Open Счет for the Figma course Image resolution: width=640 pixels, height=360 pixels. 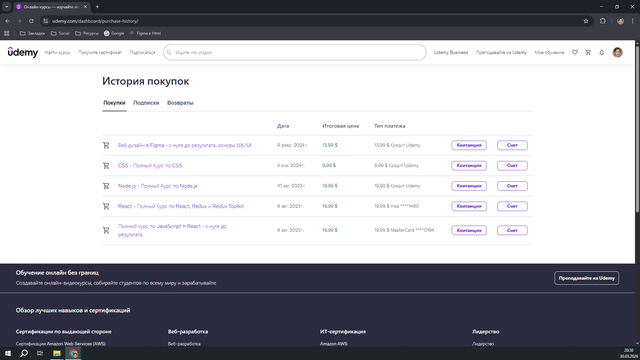click(512, 145)
